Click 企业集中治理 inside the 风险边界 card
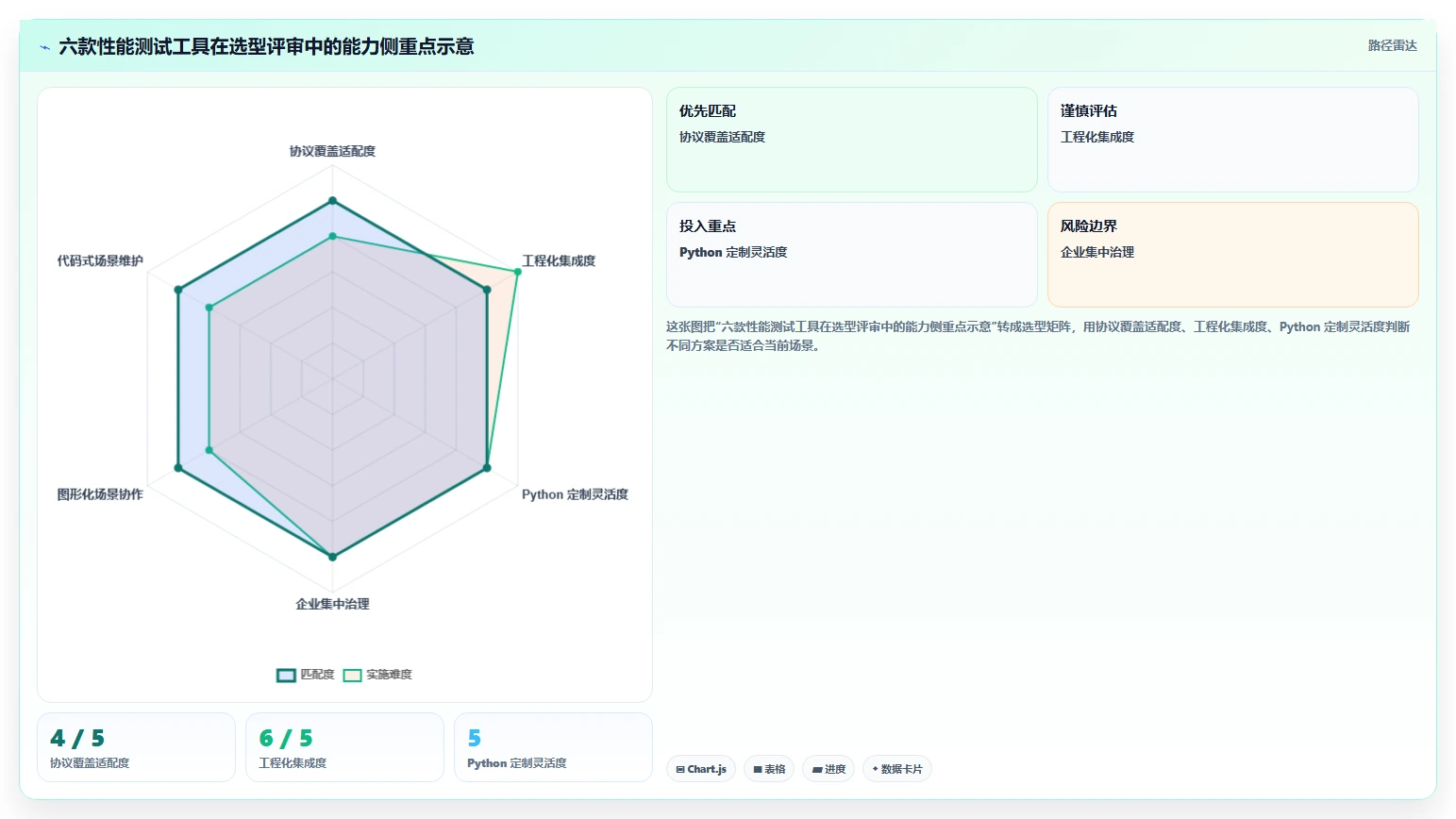 coord(1097,252)
